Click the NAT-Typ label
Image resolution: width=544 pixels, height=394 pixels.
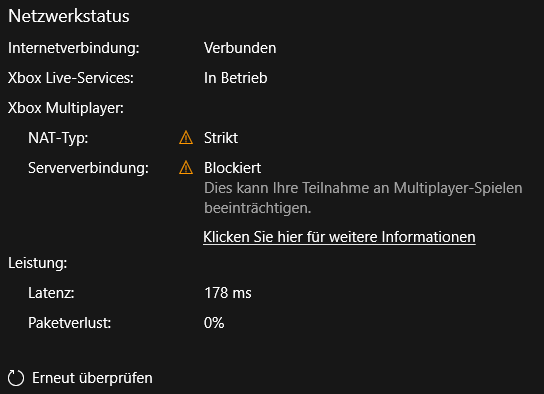coord(58,138)
